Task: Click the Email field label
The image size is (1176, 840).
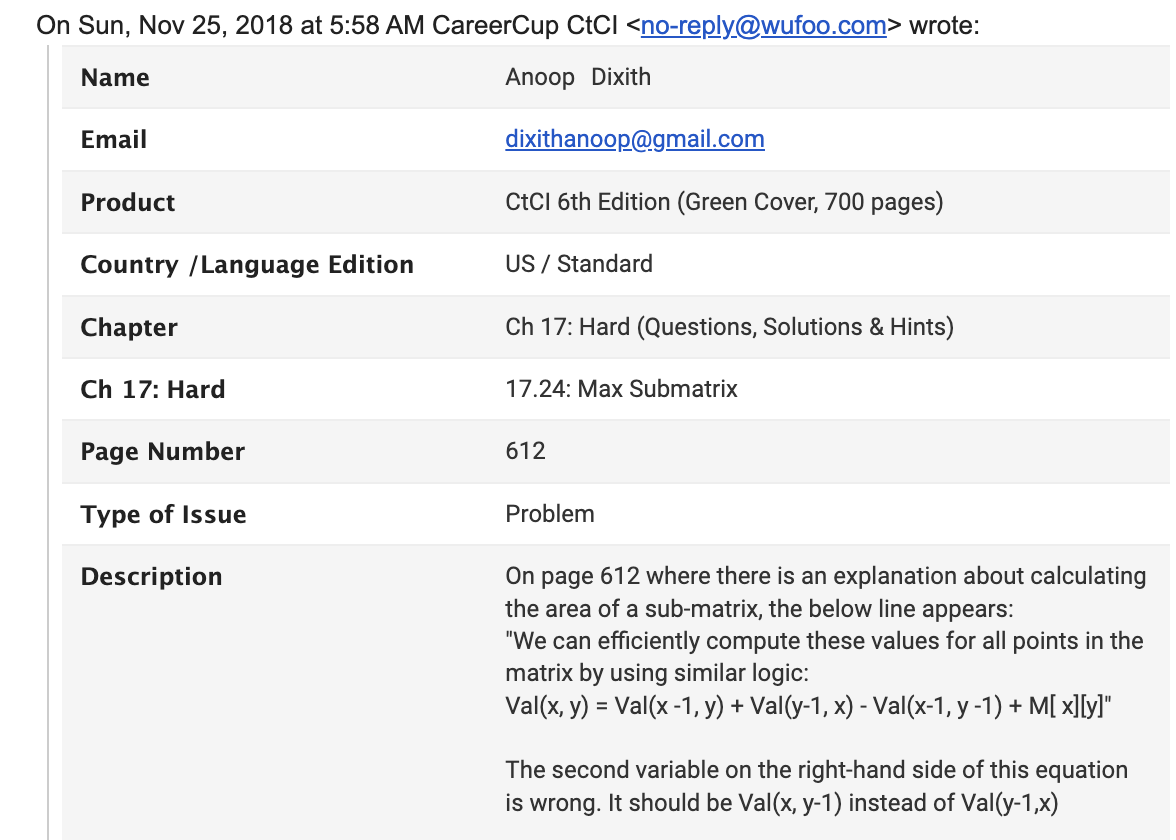Action: [113, 140]
